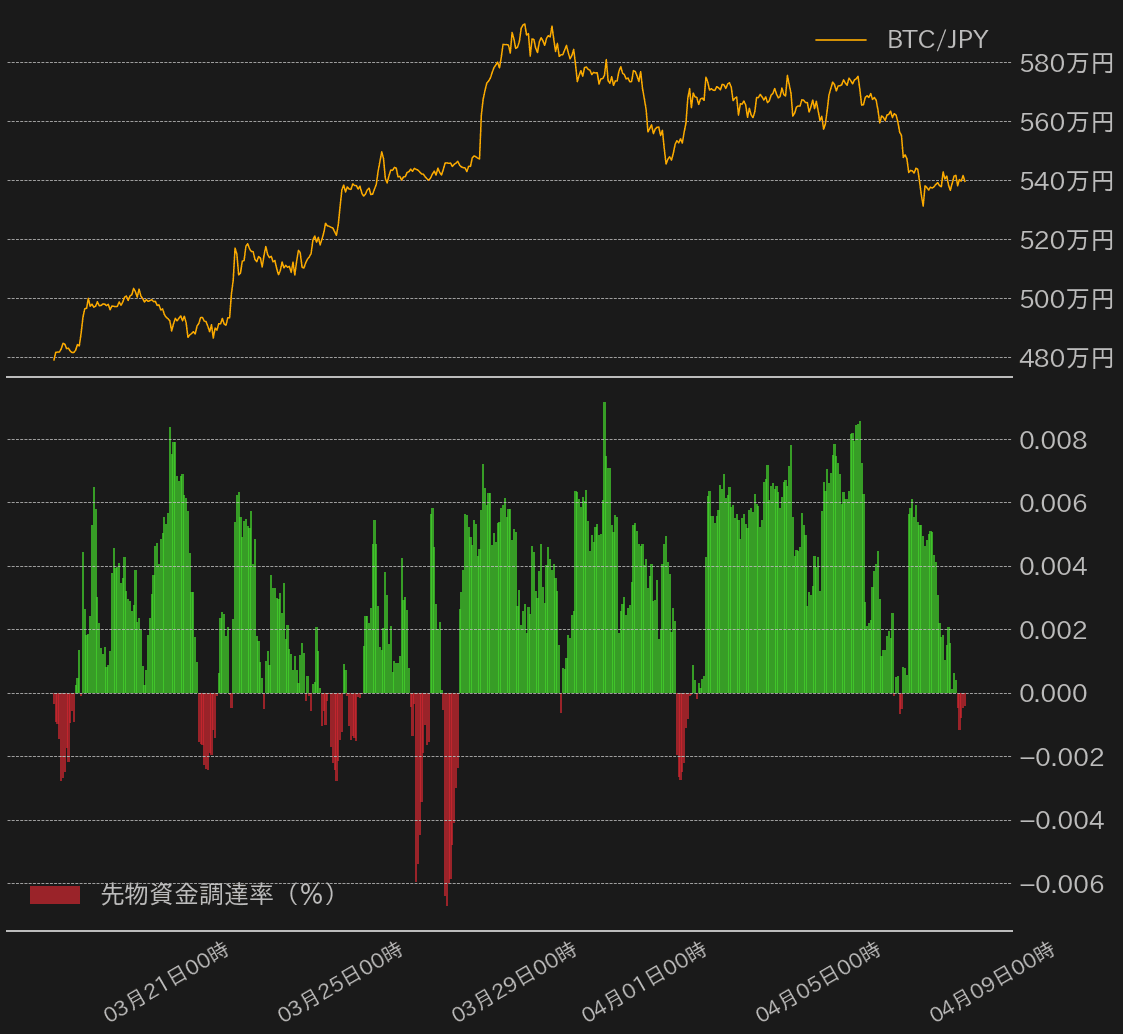Click the 540万円 price axis label
The height and width of the screenshot is (1034, 1123).
coord(1066,182)
